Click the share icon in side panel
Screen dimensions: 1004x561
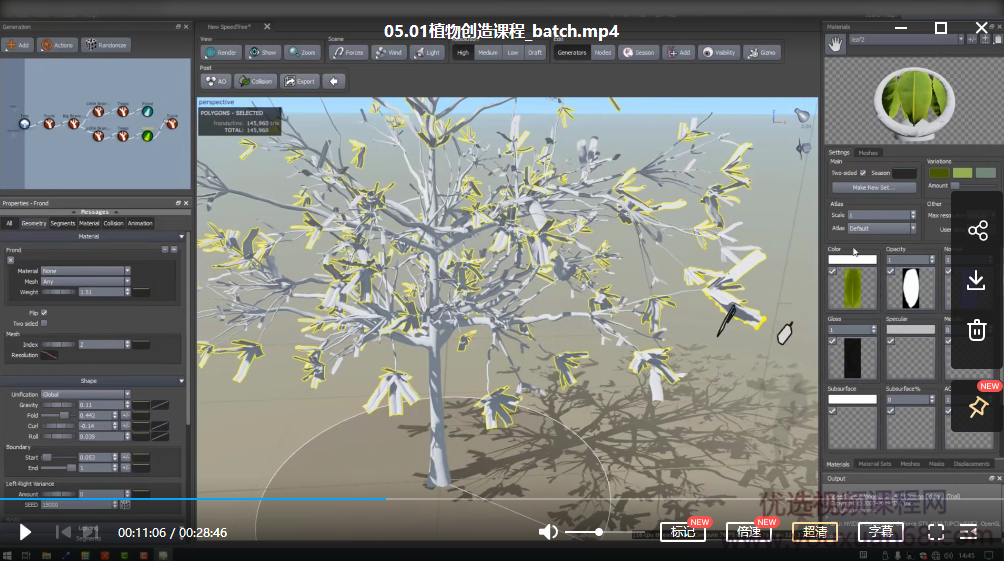point(977,231)
